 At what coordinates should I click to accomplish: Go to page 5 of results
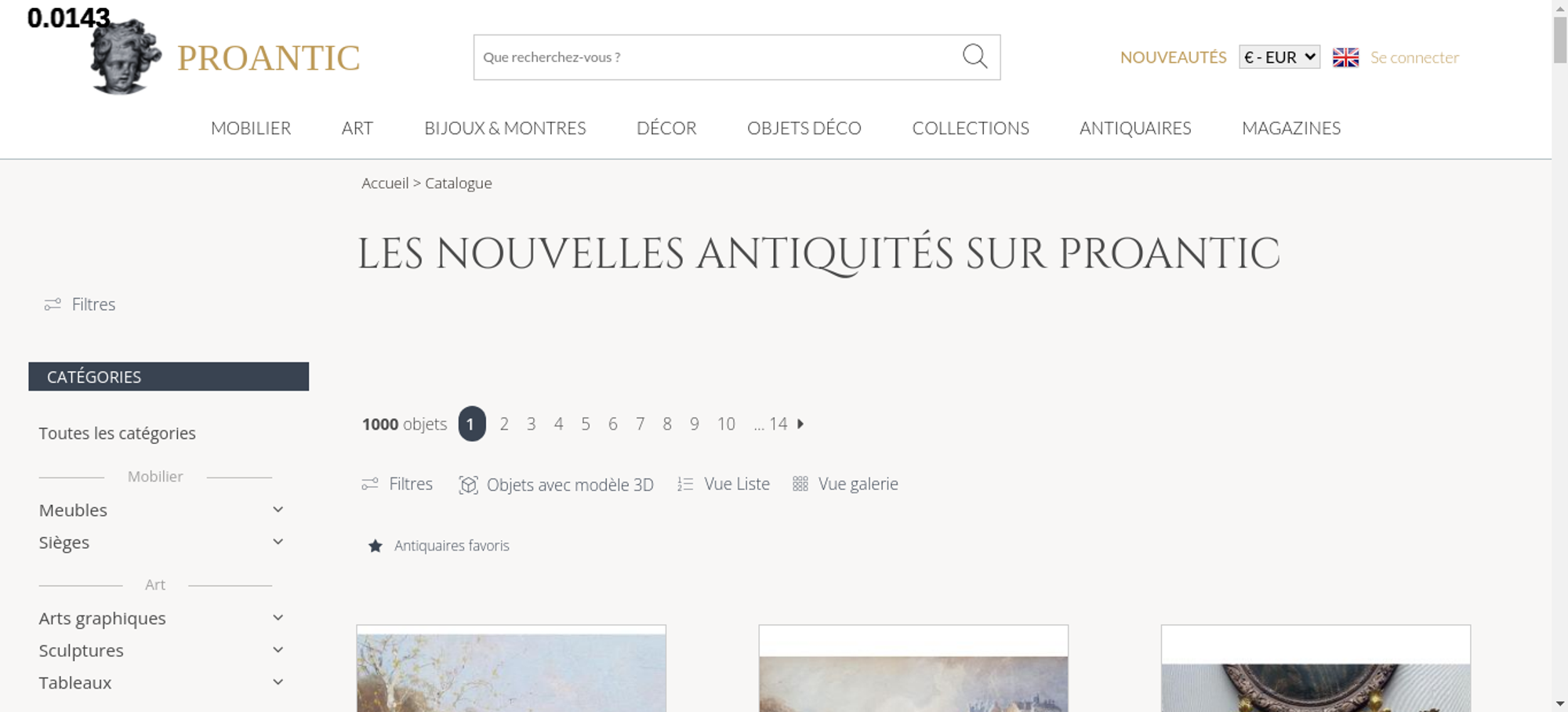(586, 424)
